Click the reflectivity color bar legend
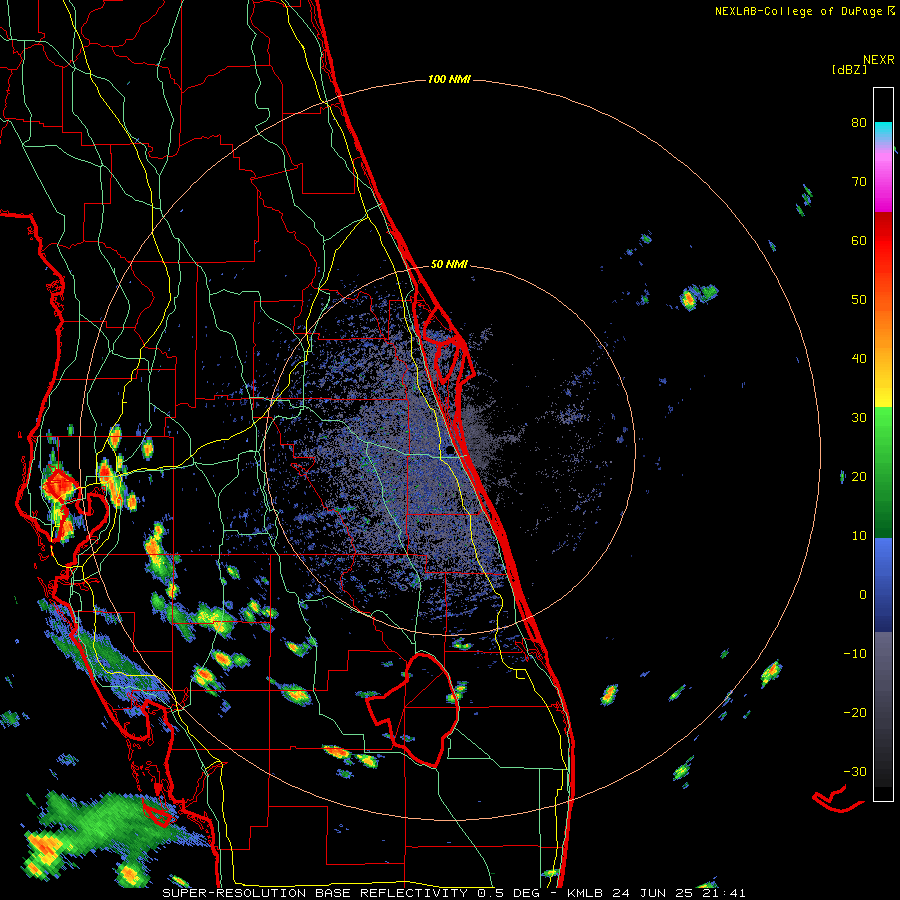The image size is (900, 900). (883, 444)
